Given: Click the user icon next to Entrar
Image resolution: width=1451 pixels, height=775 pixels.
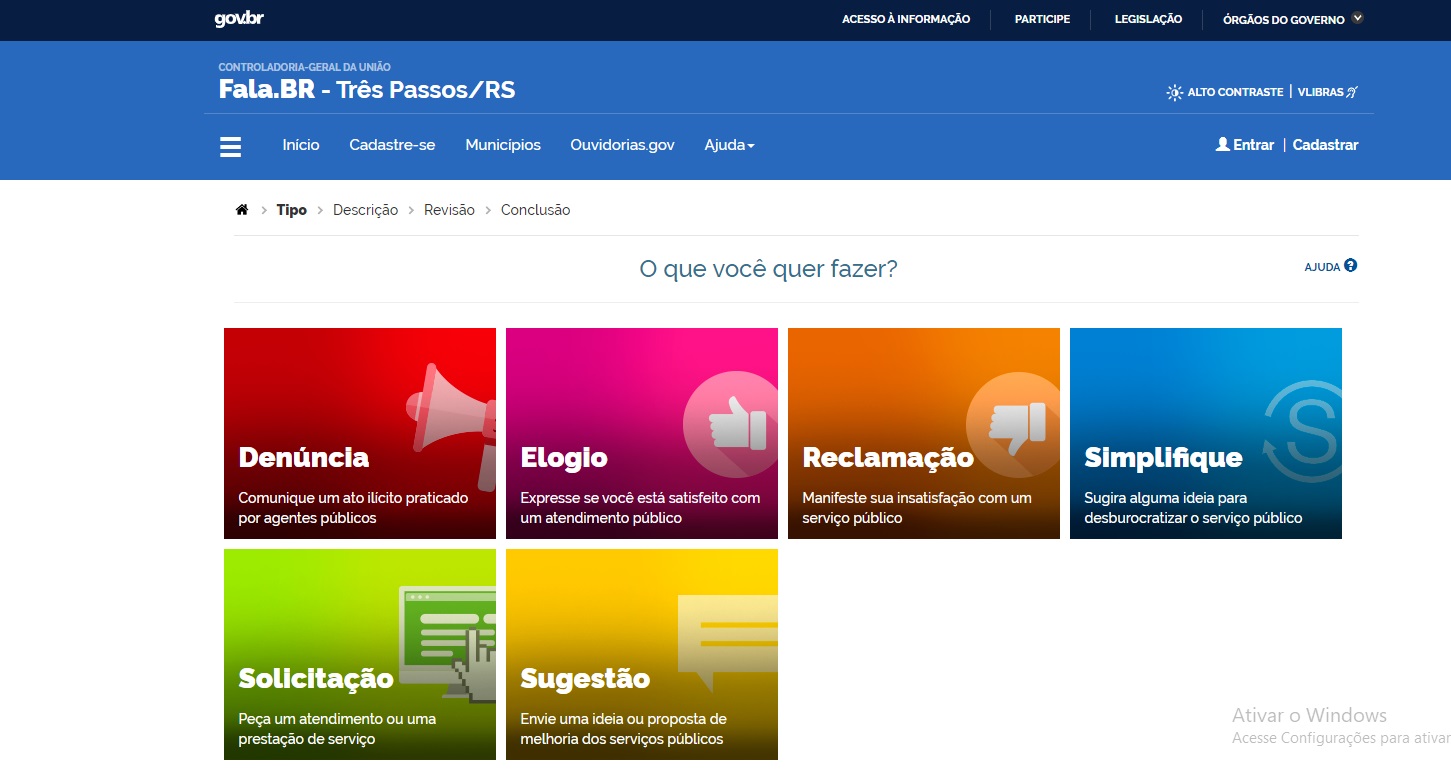Looking at the screenshot, I should tap(1221, 144).
